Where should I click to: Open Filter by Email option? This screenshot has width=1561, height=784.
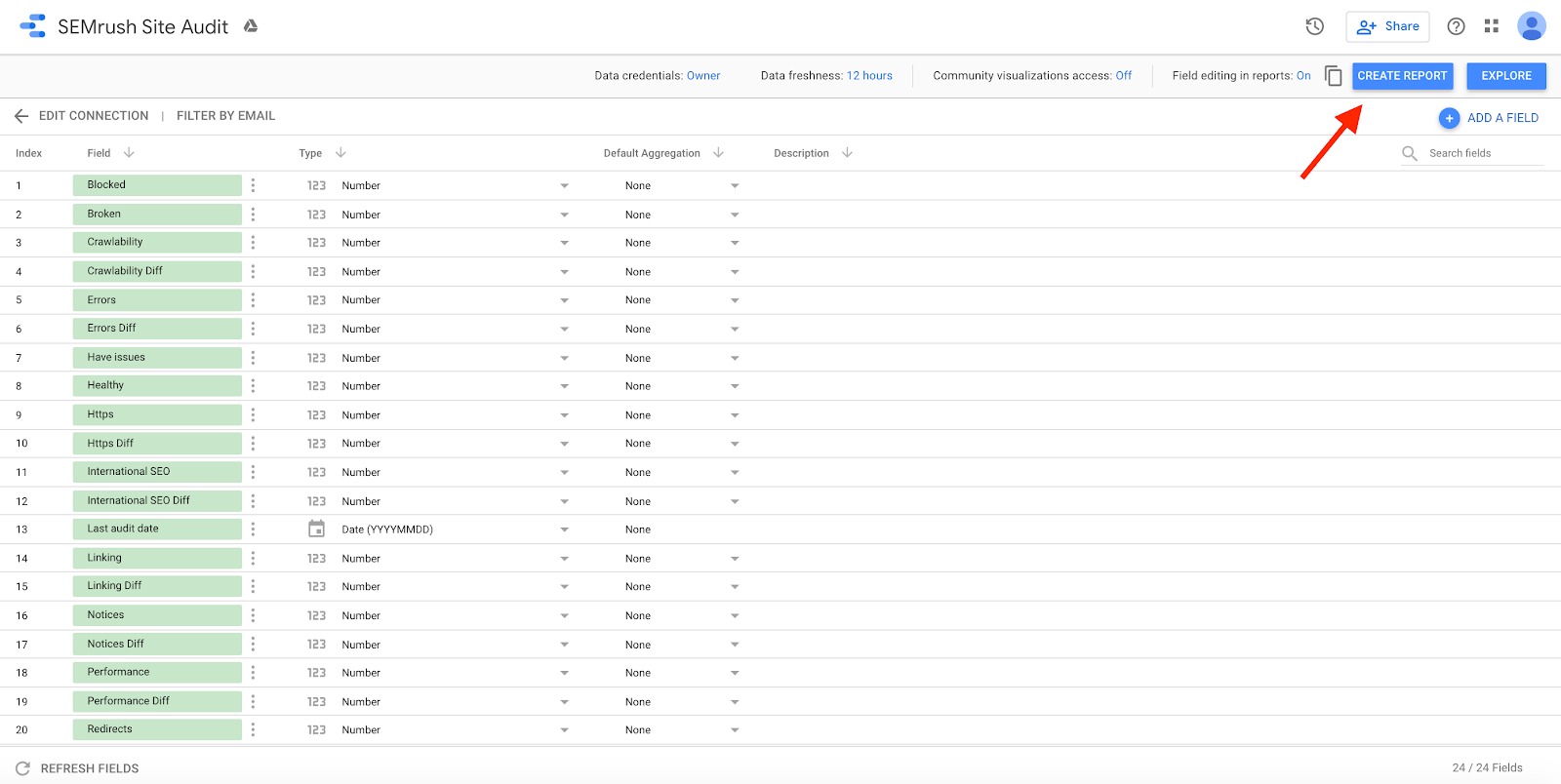(x=225, y=116)
